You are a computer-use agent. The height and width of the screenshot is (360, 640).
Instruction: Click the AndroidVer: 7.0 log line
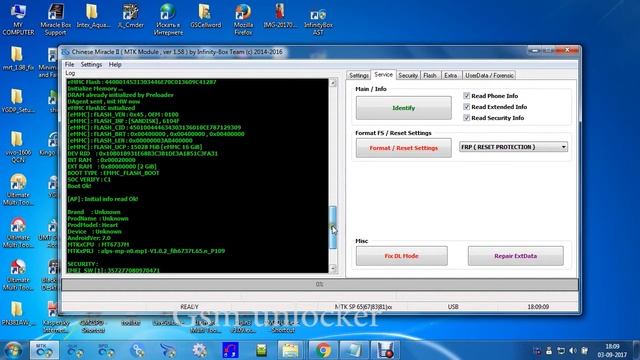89,238
